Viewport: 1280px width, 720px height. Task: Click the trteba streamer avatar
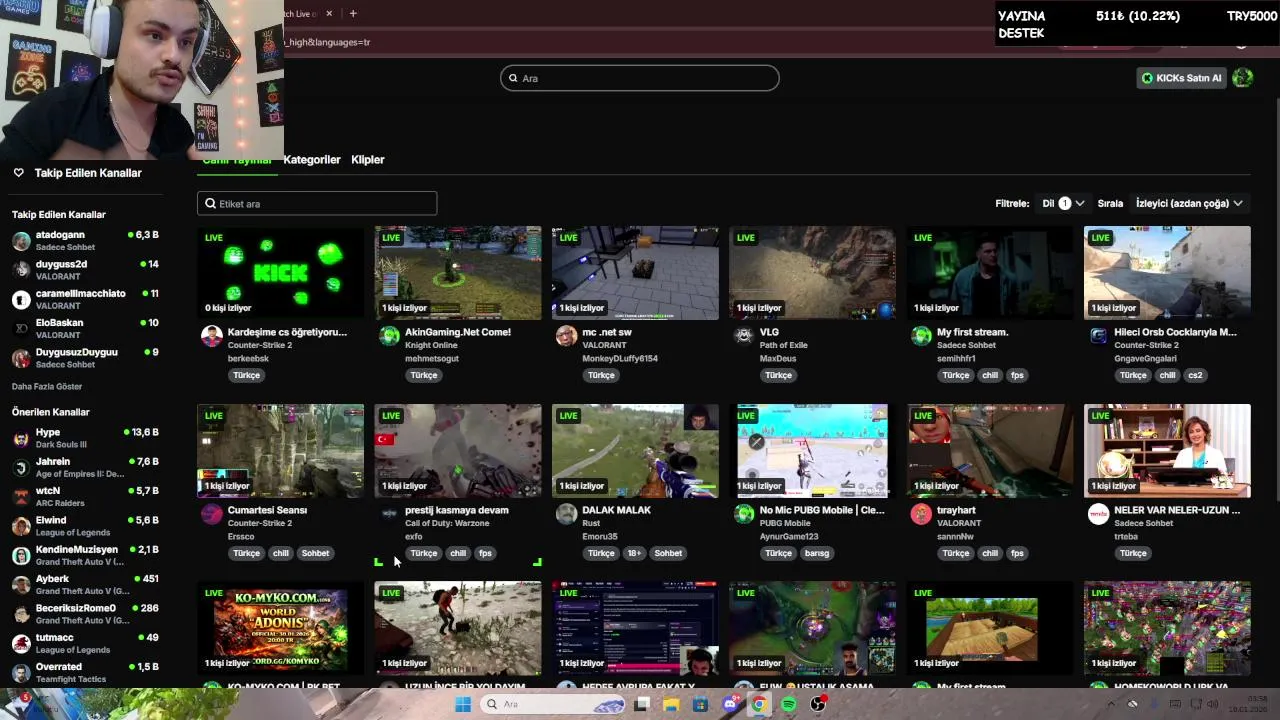[1098, 514]
